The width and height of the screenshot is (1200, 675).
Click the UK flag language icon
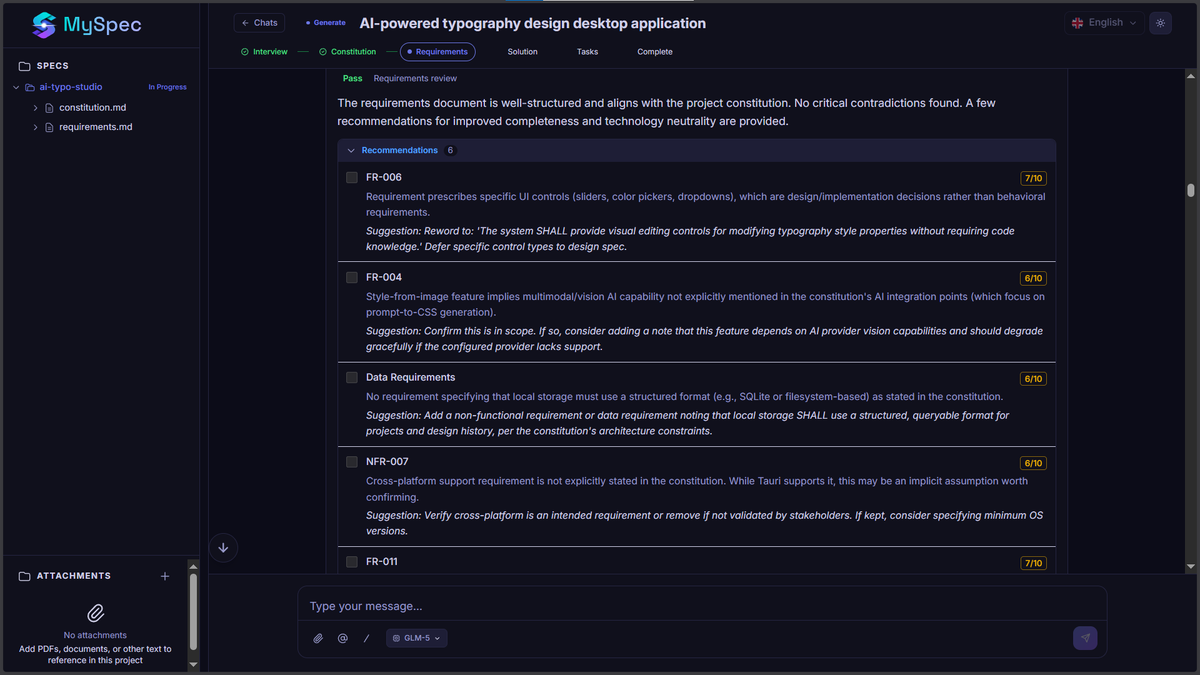point(1077,23)
